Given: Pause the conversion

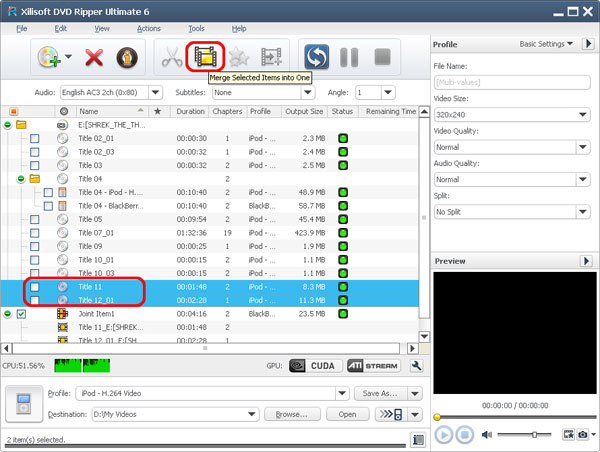Looking at the screenshot, I should click(x=349, y=57).
